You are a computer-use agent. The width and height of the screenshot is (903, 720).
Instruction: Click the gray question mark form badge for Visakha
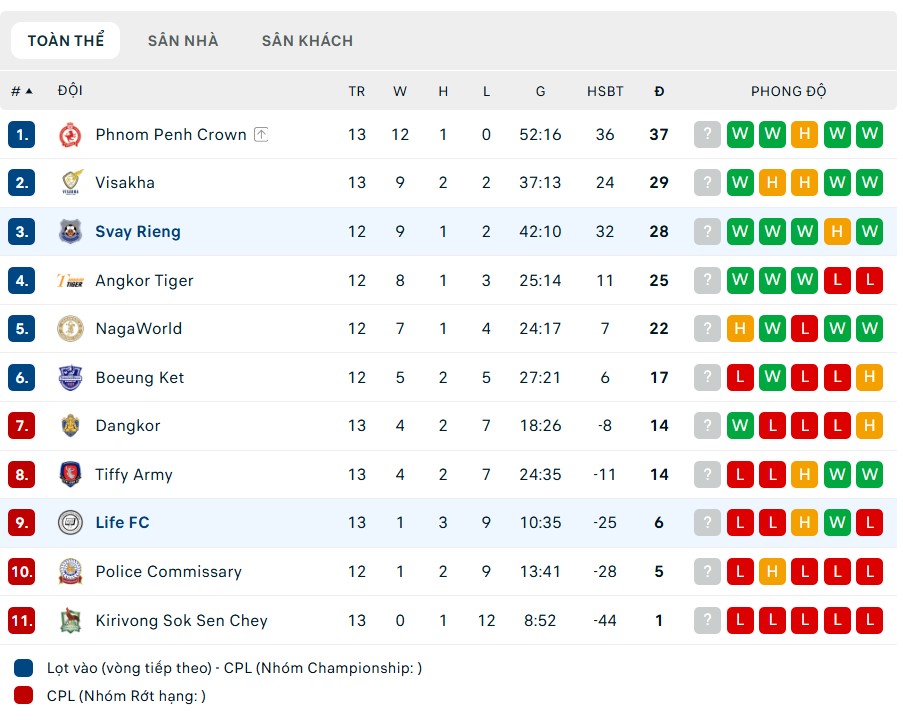(x=707, y=183)
